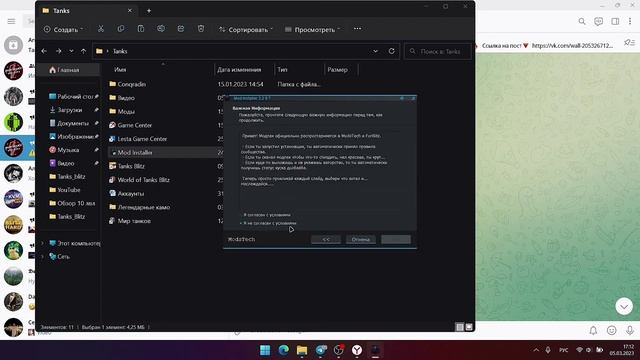640x360 pixels.
Task: Sort by "Дата изменения" column header
Action: (239, 70)
